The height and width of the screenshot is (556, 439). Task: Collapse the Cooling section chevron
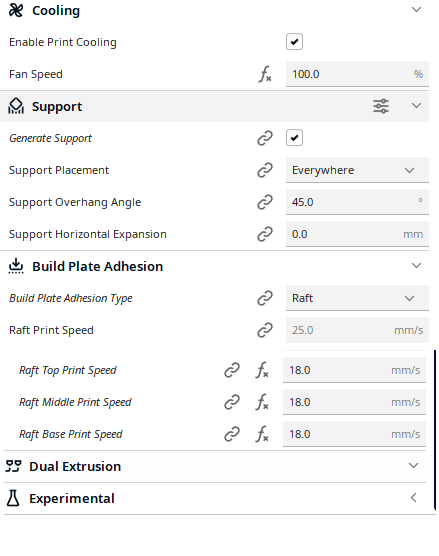coord(416,10)
